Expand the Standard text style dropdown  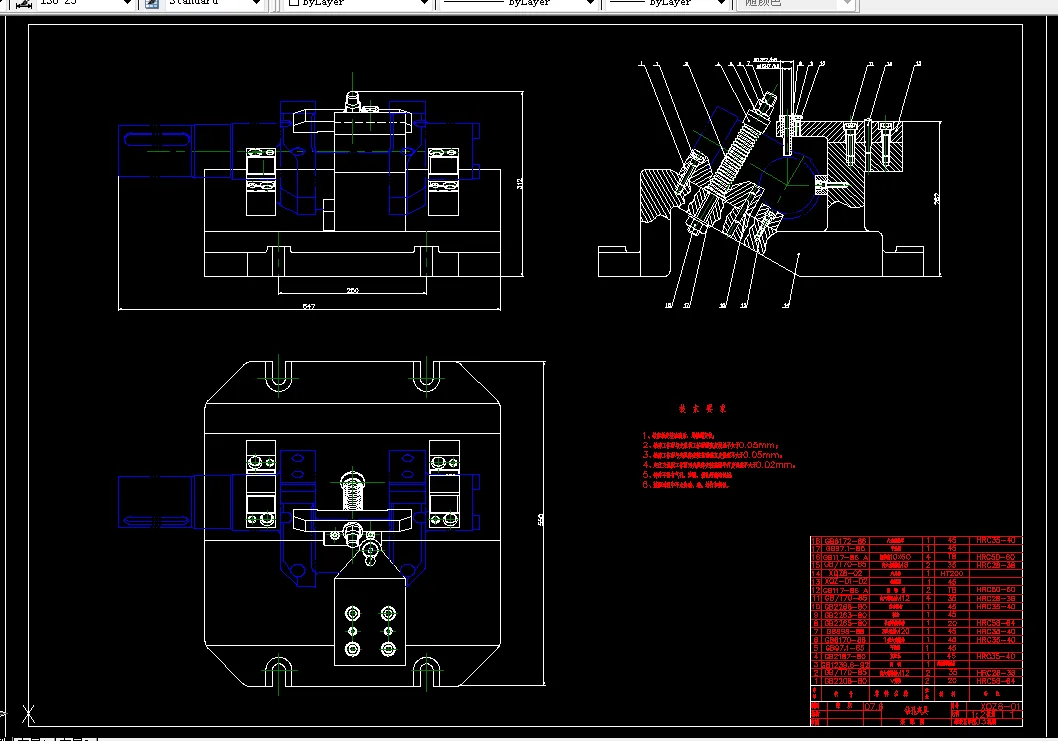[x=256, y=3]
